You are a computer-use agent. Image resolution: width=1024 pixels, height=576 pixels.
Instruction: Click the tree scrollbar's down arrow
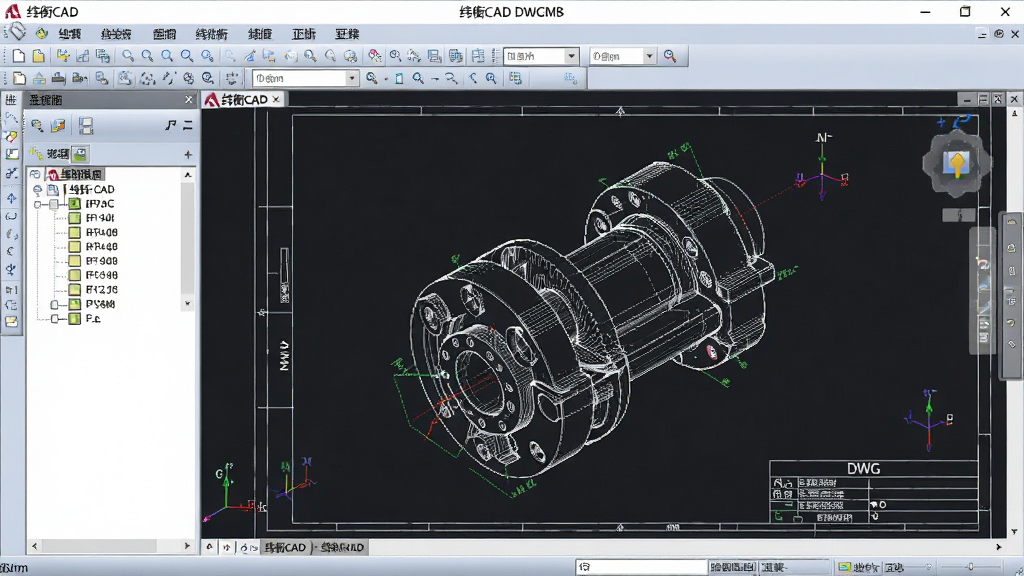188,304
